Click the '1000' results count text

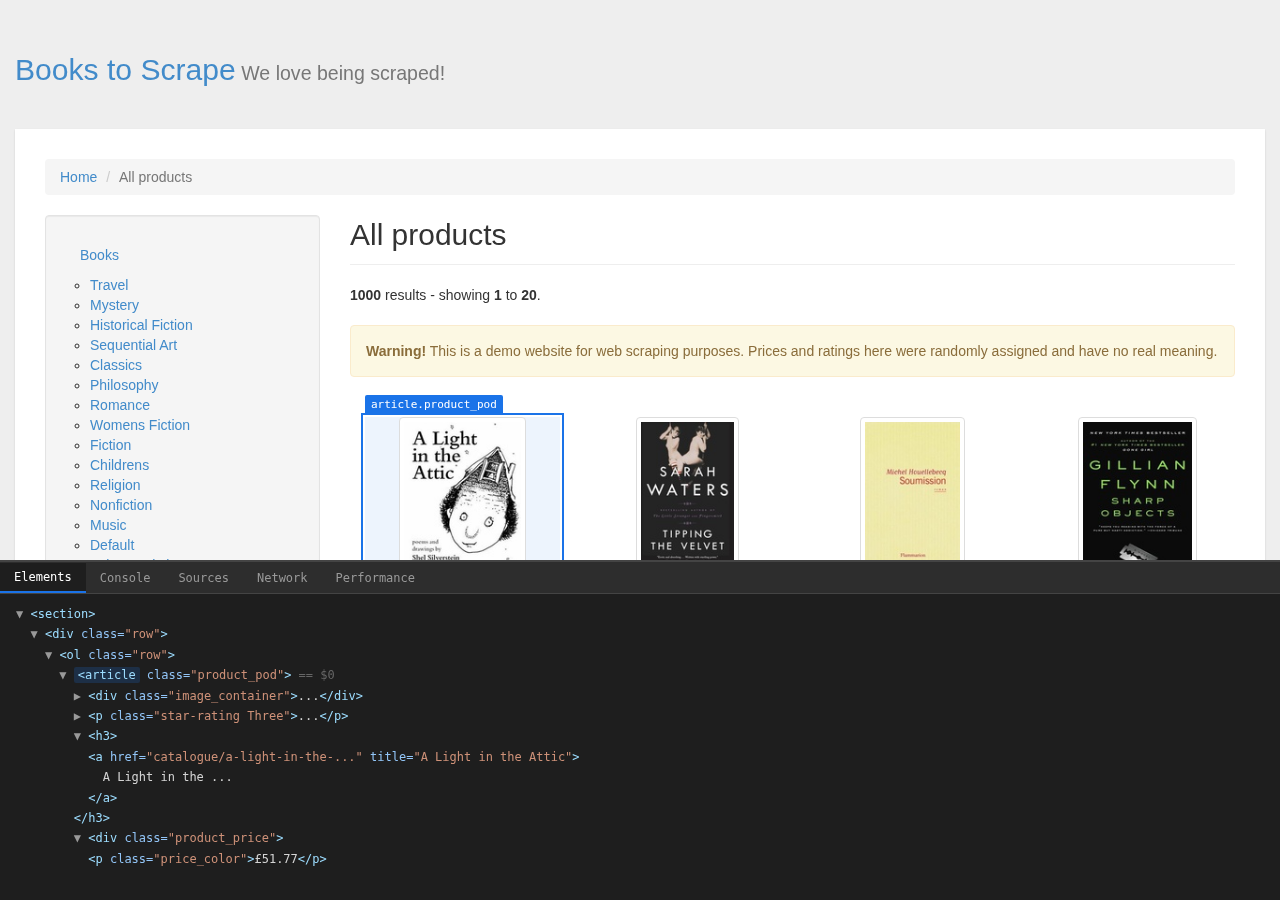pos(365,295)
